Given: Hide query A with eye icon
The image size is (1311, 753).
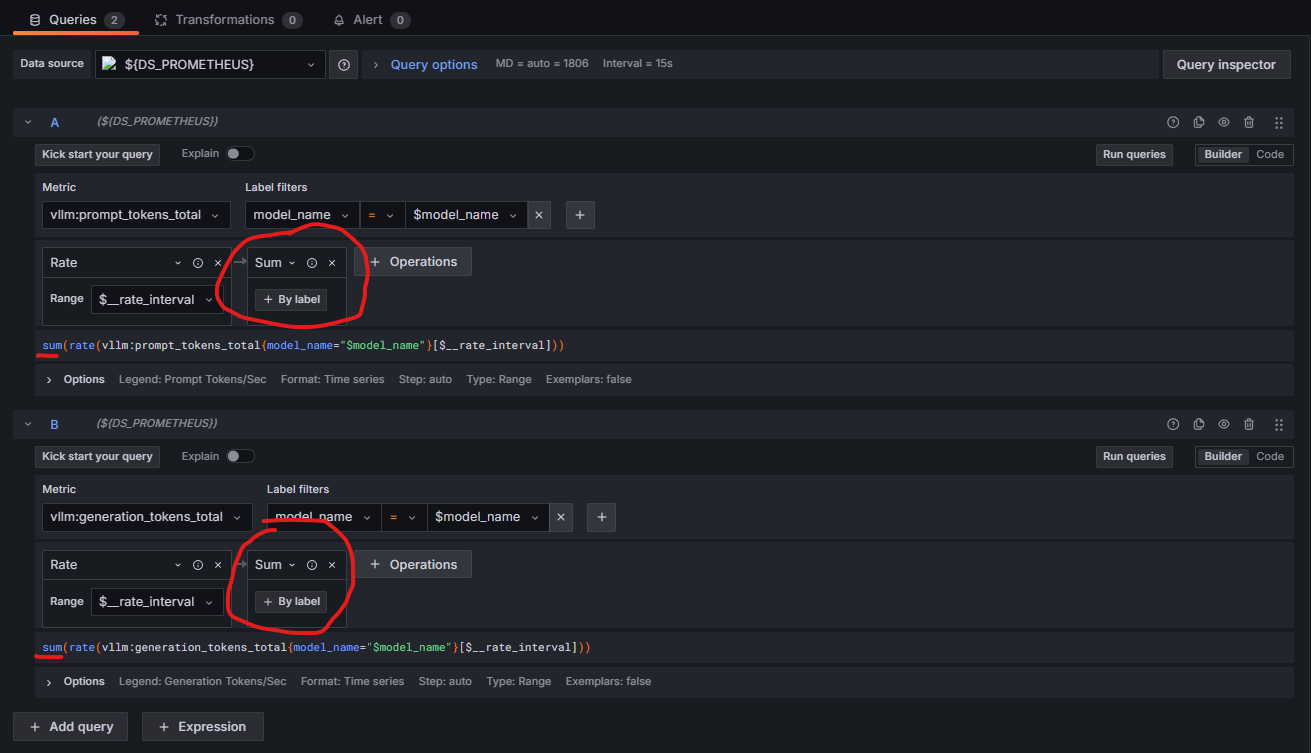Looking at the screenshot, I should pyautogui.click(x=1224, y=122).
